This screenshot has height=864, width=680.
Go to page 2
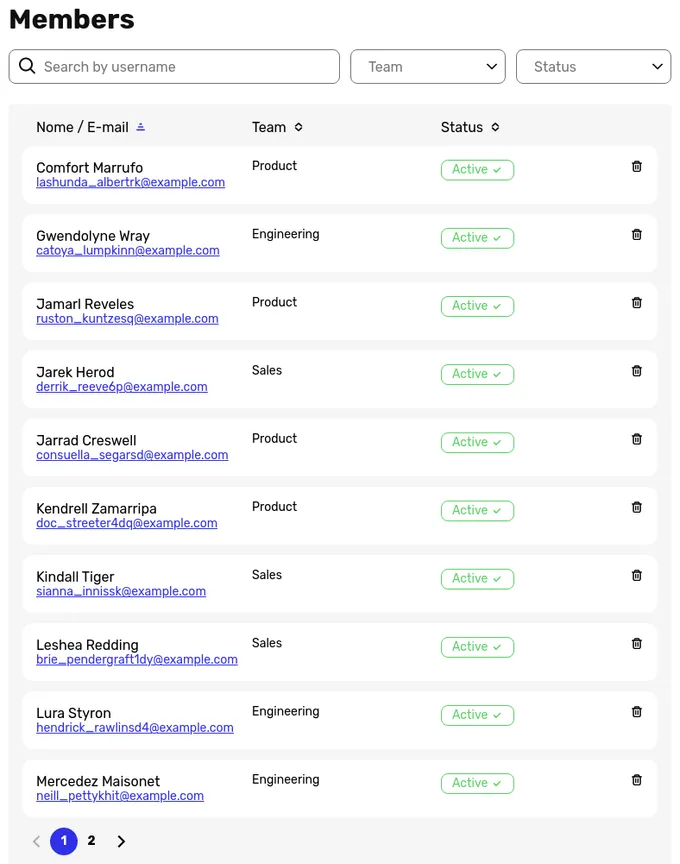(91, 841)
